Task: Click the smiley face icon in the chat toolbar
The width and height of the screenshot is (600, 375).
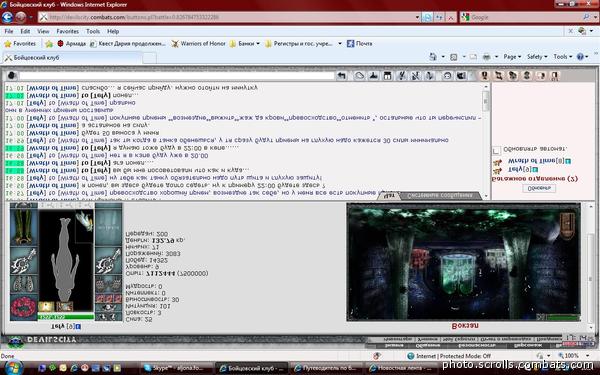Action: point(447,76)
